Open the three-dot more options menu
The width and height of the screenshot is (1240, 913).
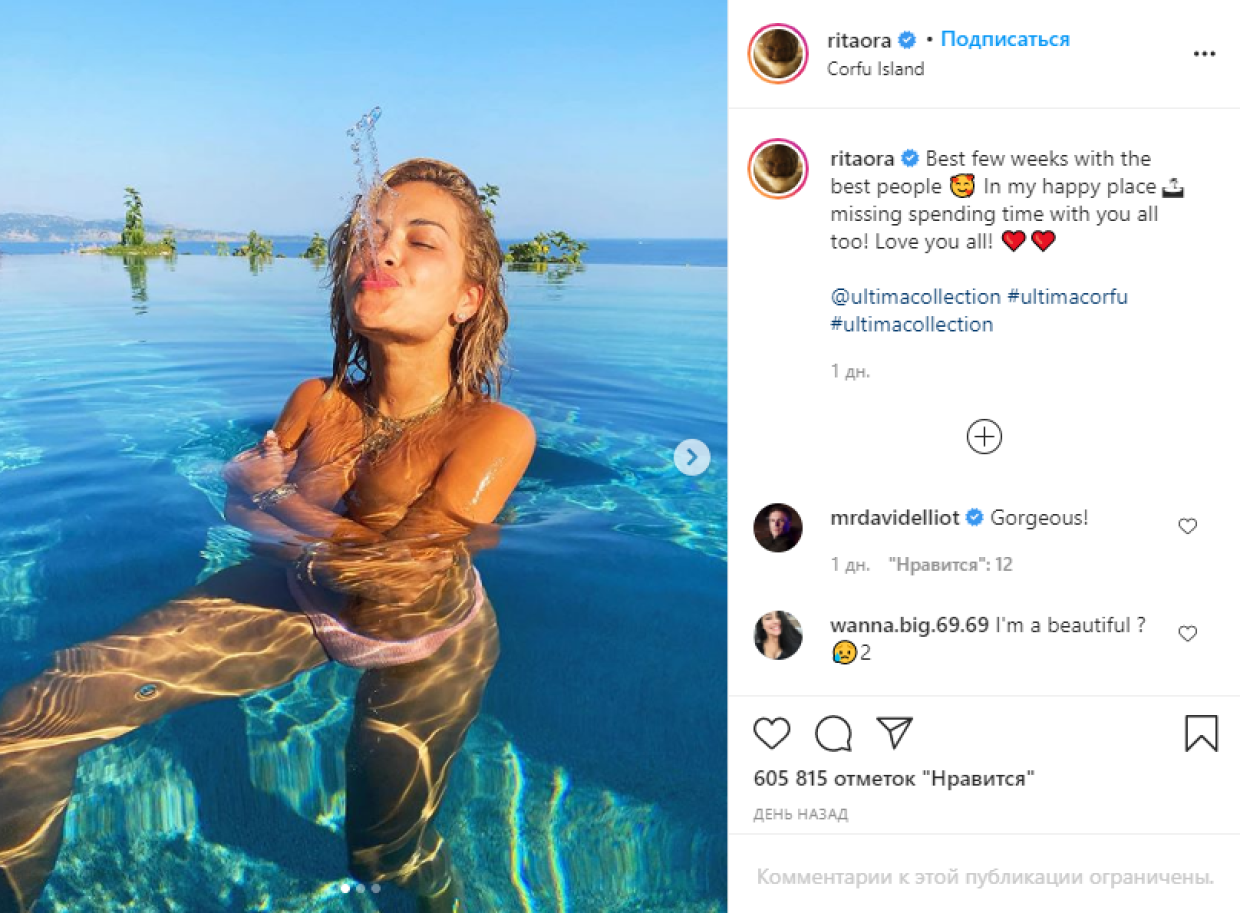coord(1204,54)
